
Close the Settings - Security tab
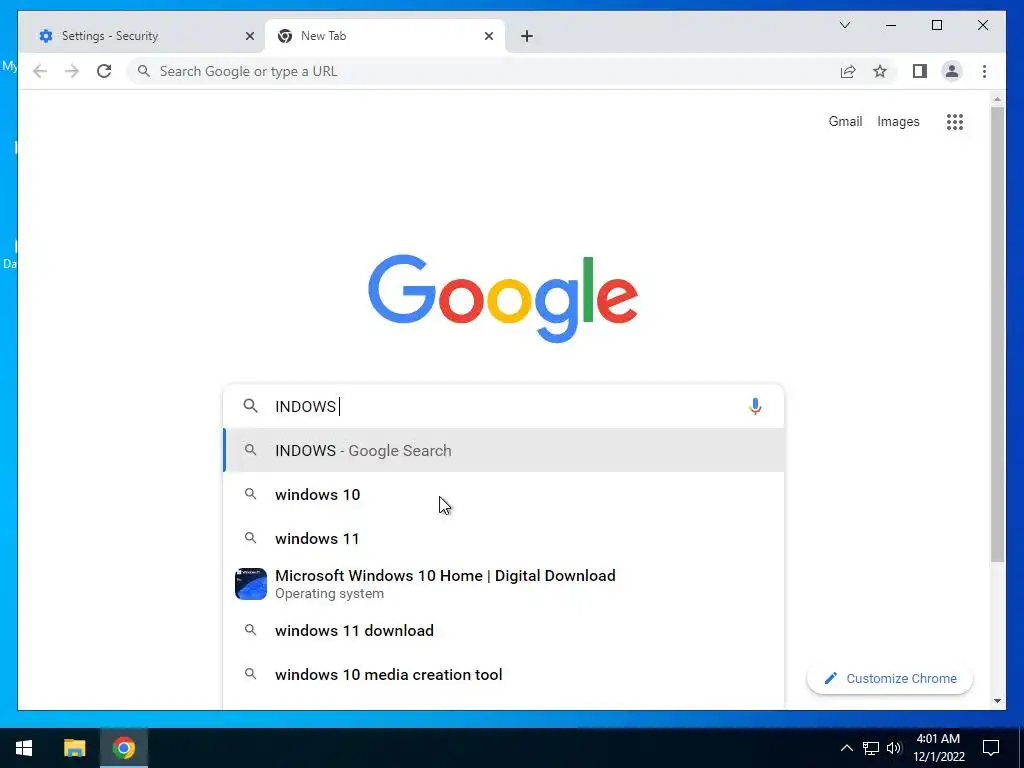[x=249, y=36]
